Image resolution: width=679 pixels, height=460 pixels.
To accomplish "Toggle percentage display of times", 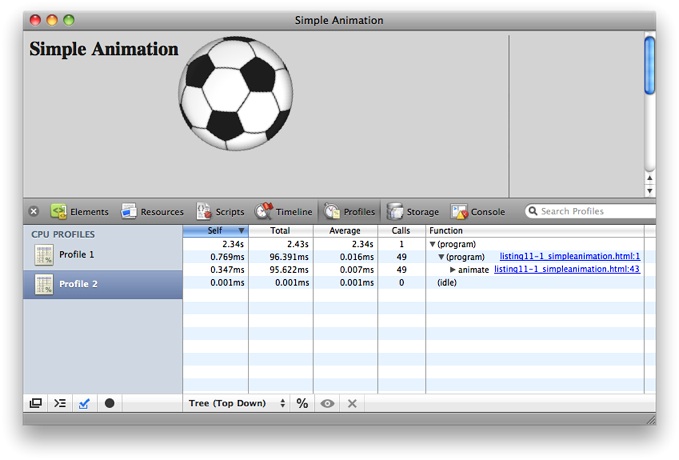I will tap(302, 403).
